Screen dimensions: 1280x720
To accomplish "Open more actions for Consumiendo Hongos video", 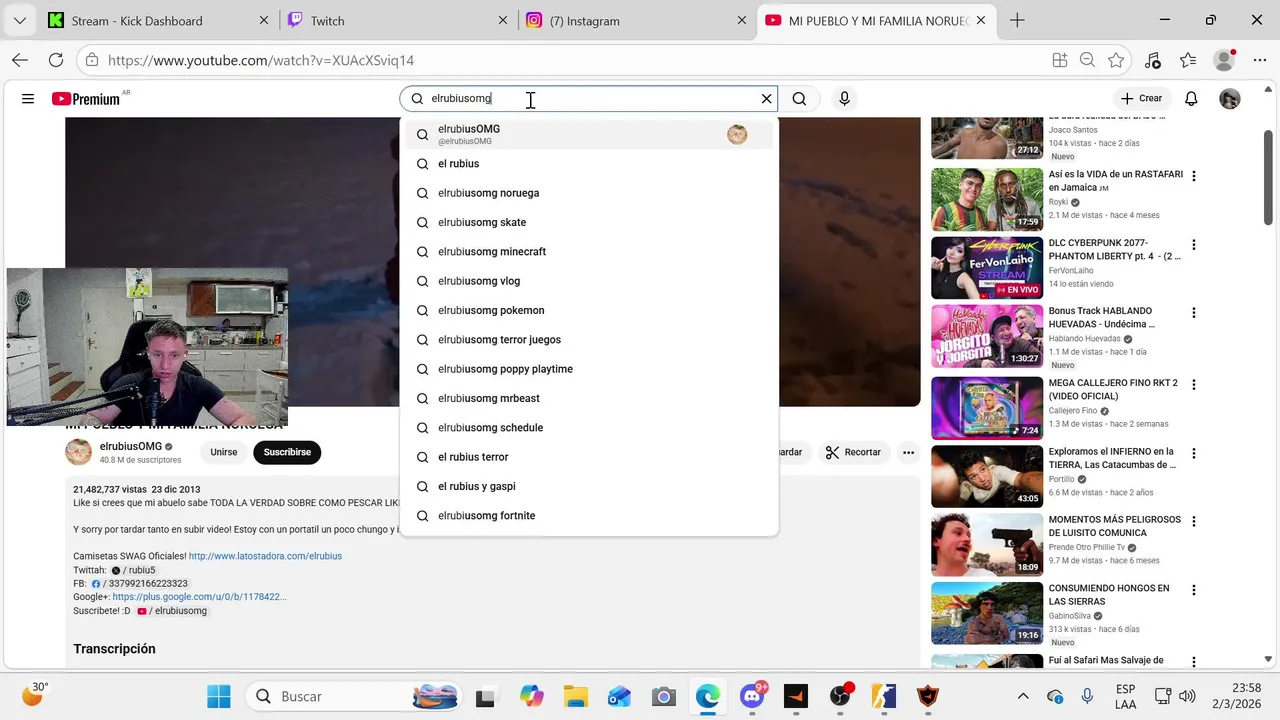I will 1193,590.
